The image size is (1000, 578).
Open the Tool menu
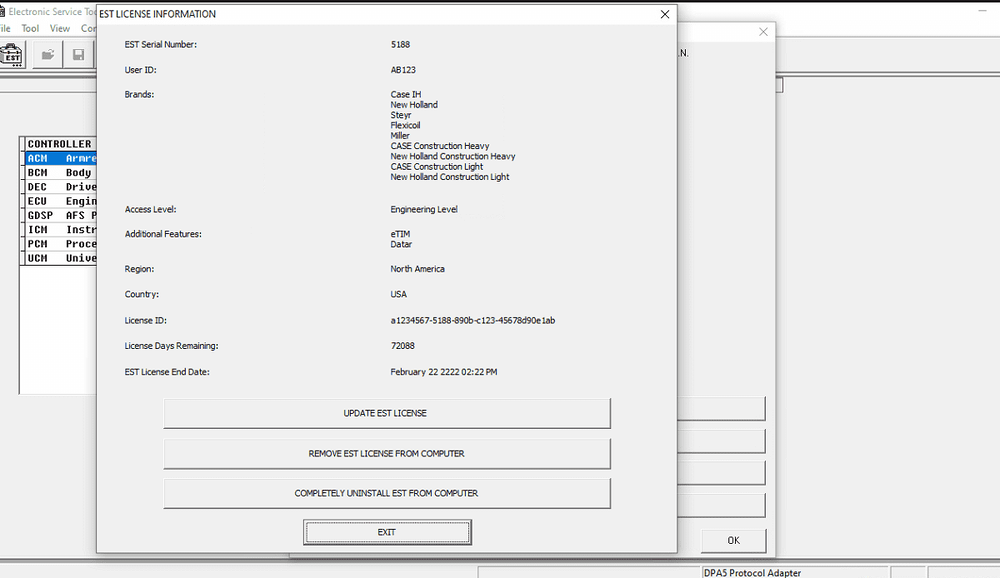click(30, 28)
